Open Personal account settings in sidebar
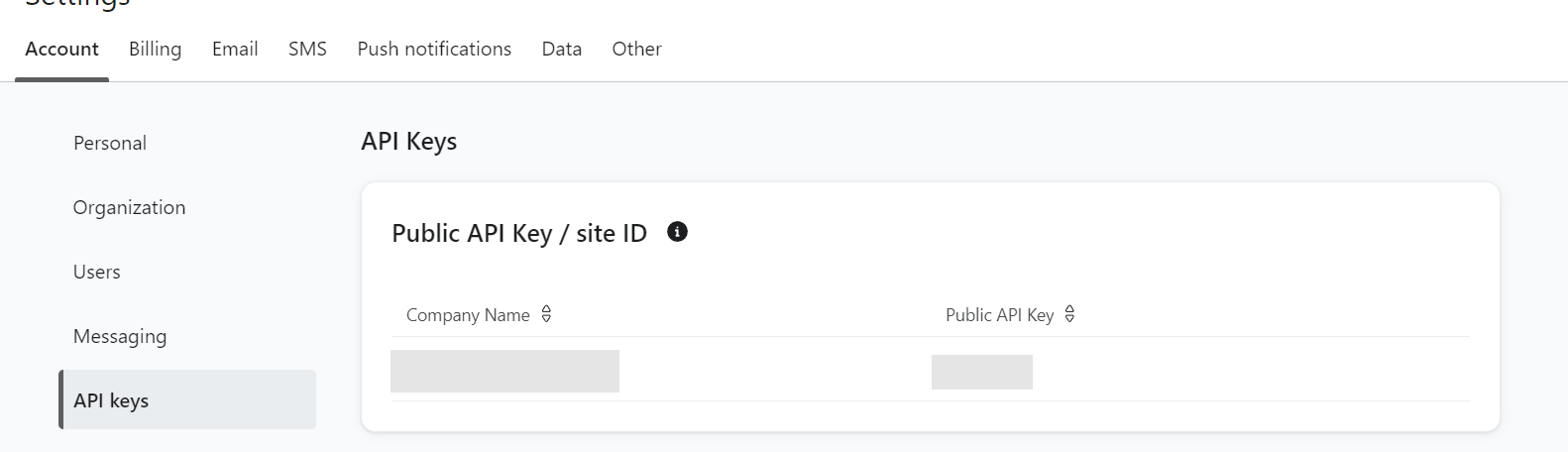This screenshot has width=1568, height=452. [110, 143]
